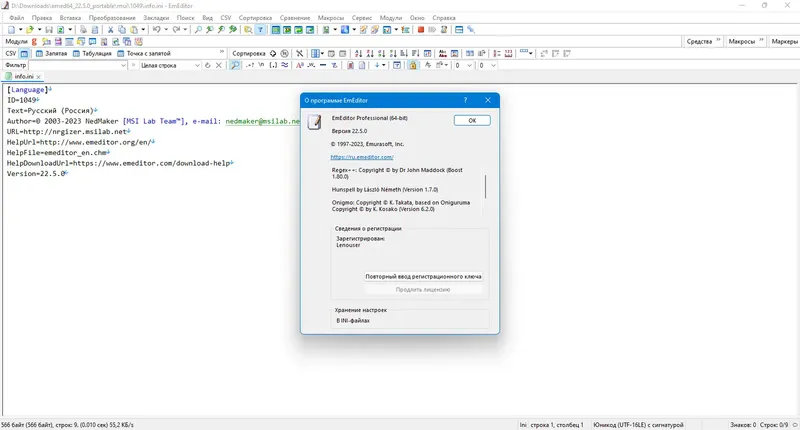Open the Файл menu
The image size is (800, 430).
17,17
